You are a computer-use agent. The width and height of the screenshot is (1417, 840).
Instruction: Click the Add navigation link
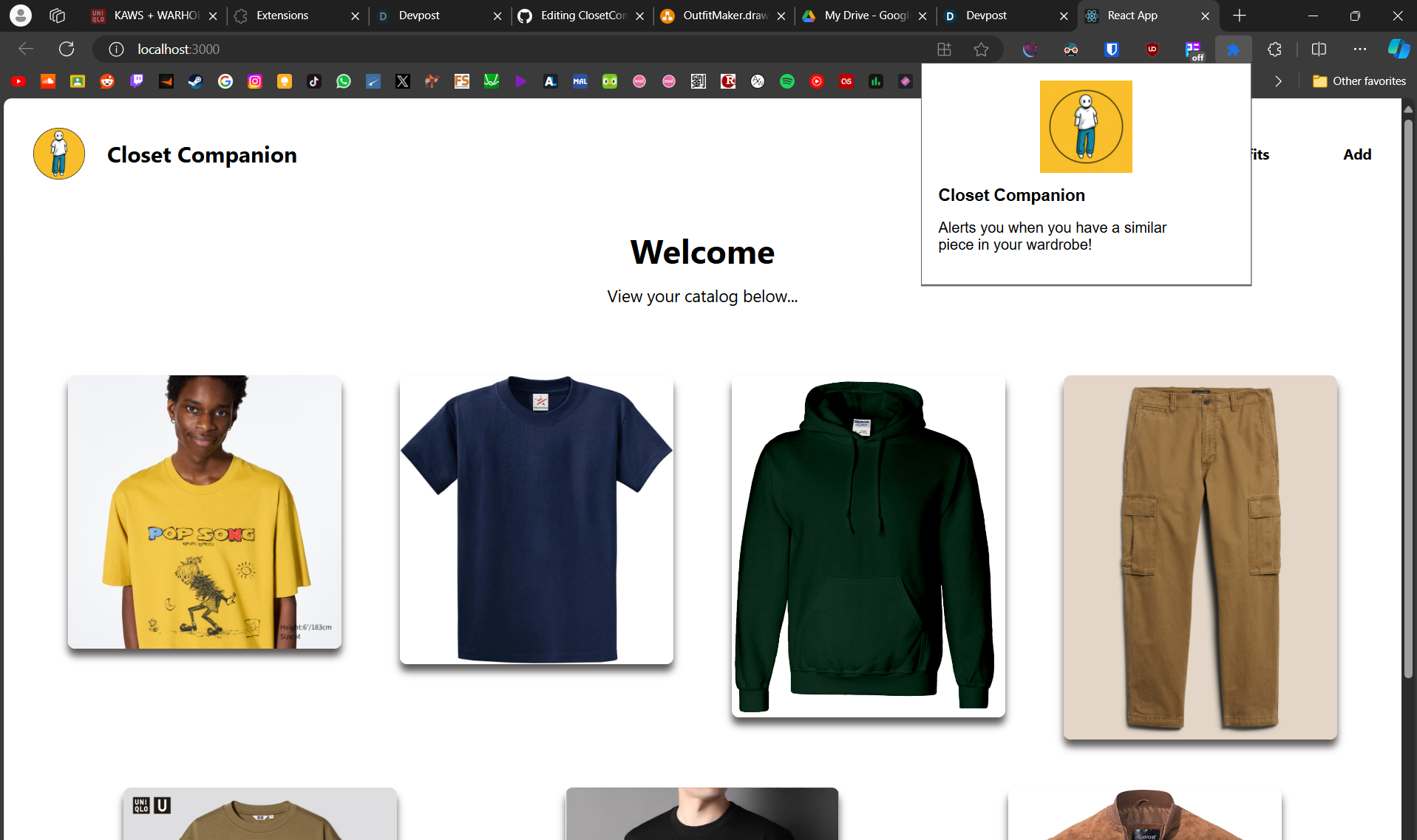tap(1356, 154)
